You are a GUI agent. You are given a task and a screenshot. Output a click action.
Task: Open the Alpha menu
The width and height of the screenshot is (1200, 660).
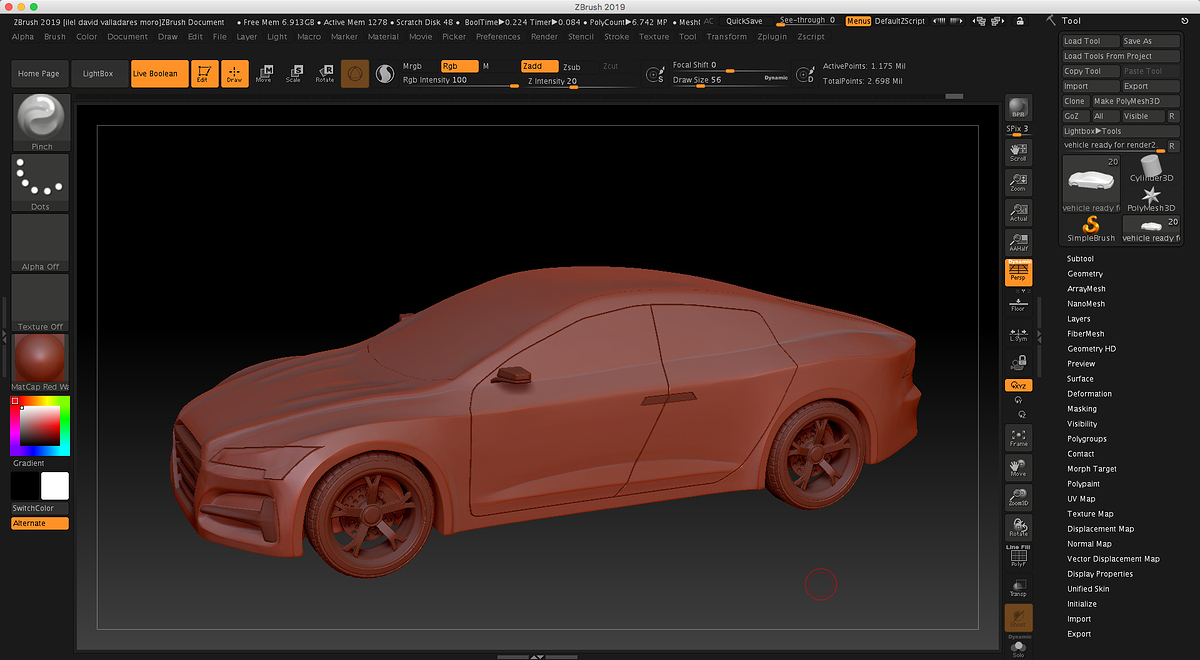pos(23,37)
